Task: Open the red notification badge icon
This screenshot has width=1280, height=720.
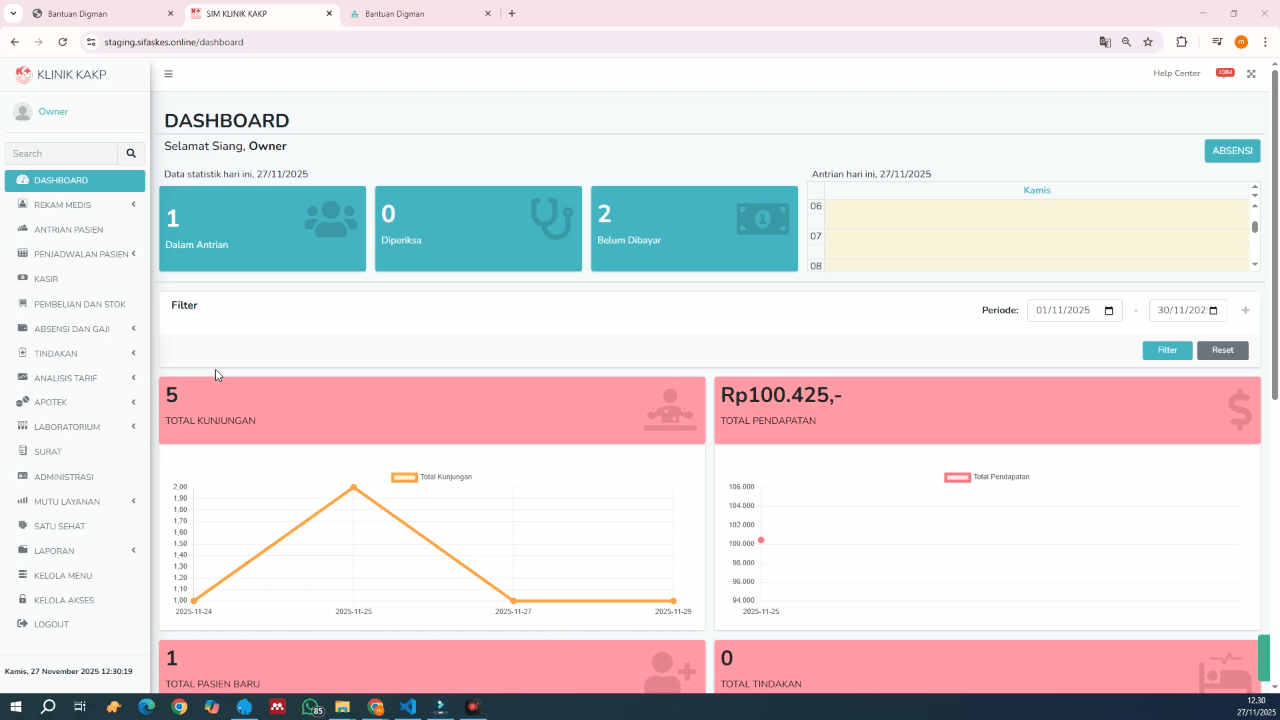Action: (x=1225, y=73)
